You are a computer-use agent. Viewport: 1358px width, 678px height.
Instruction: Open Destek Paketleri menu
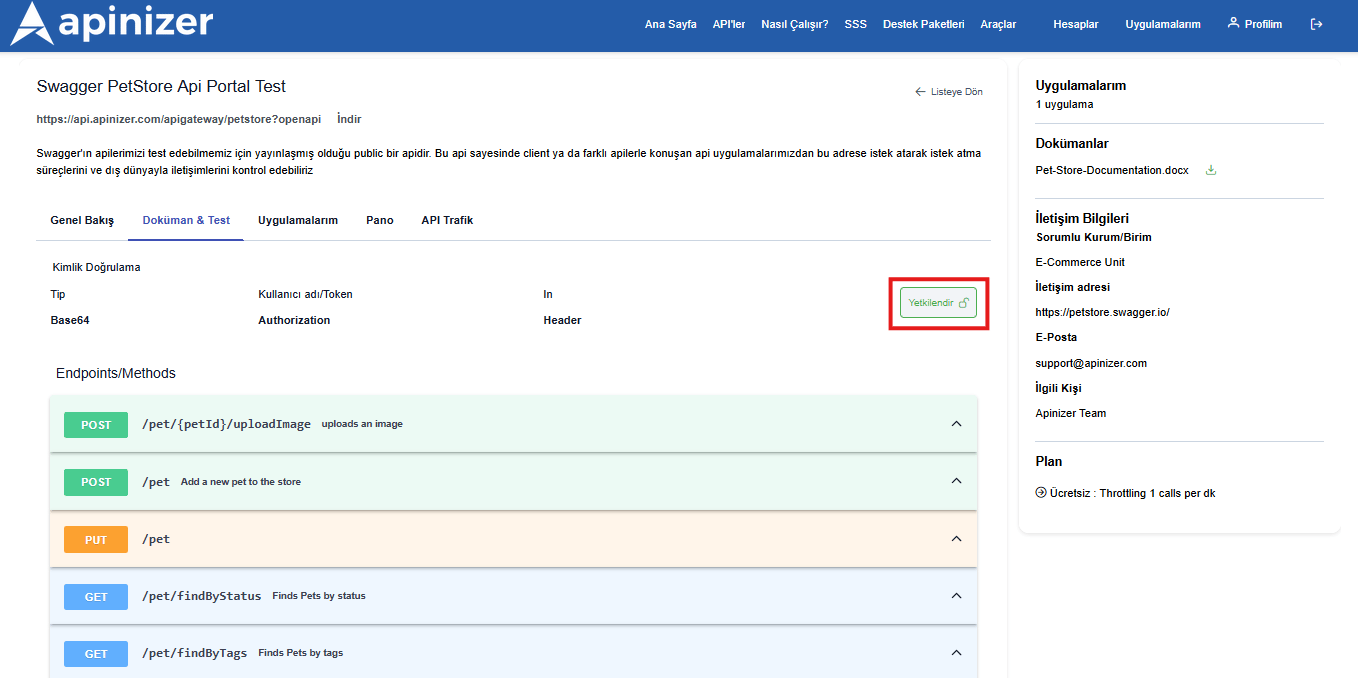[923, 24]
